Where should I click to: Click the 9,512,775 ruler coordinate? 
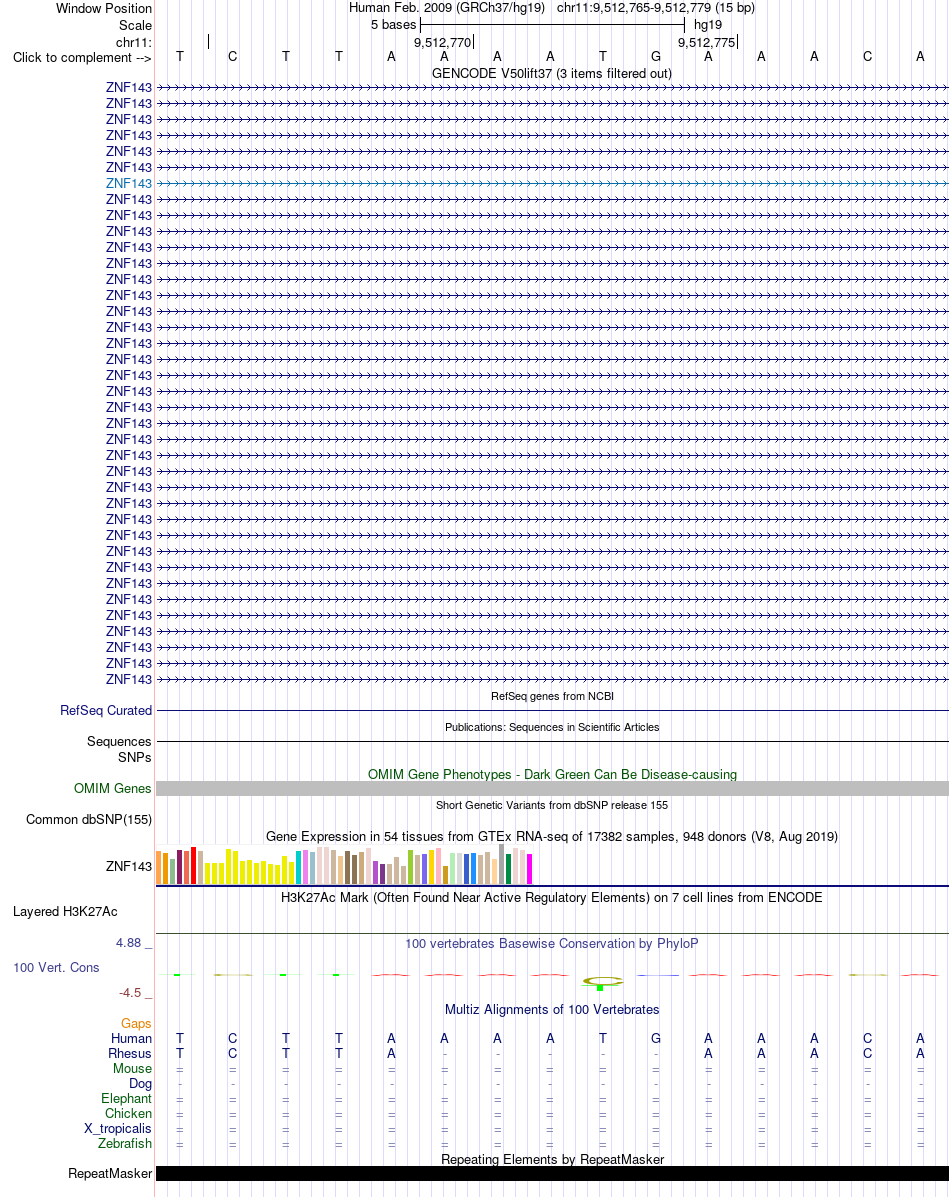tap(707, 43)
